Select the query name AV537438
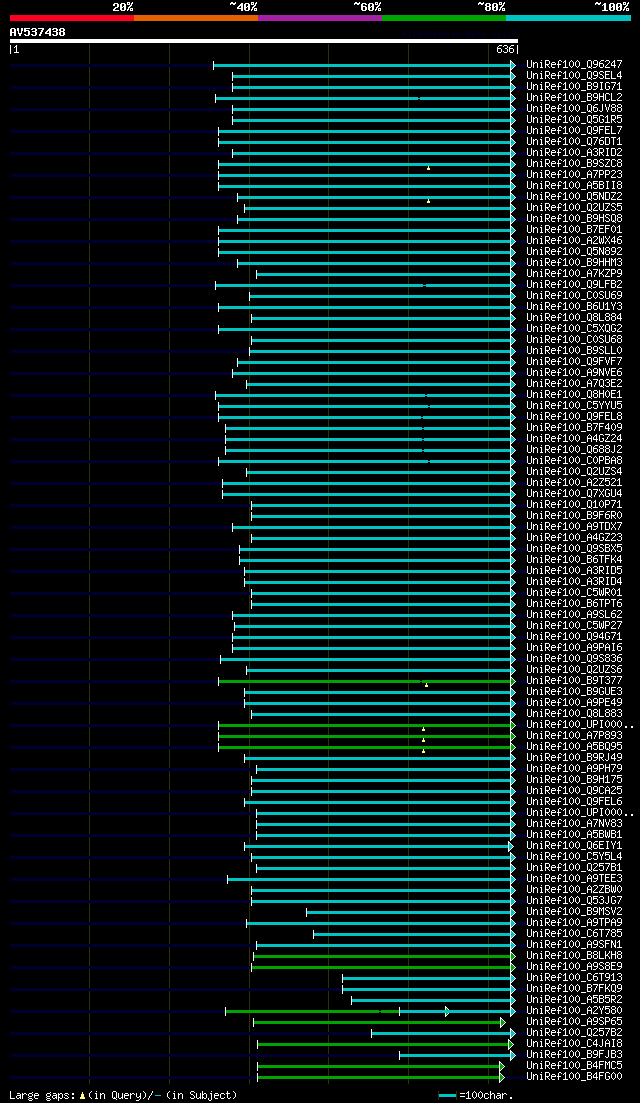Image resolution: width=640 pixels, height=1103 pixels. click(x=37, y=32)
